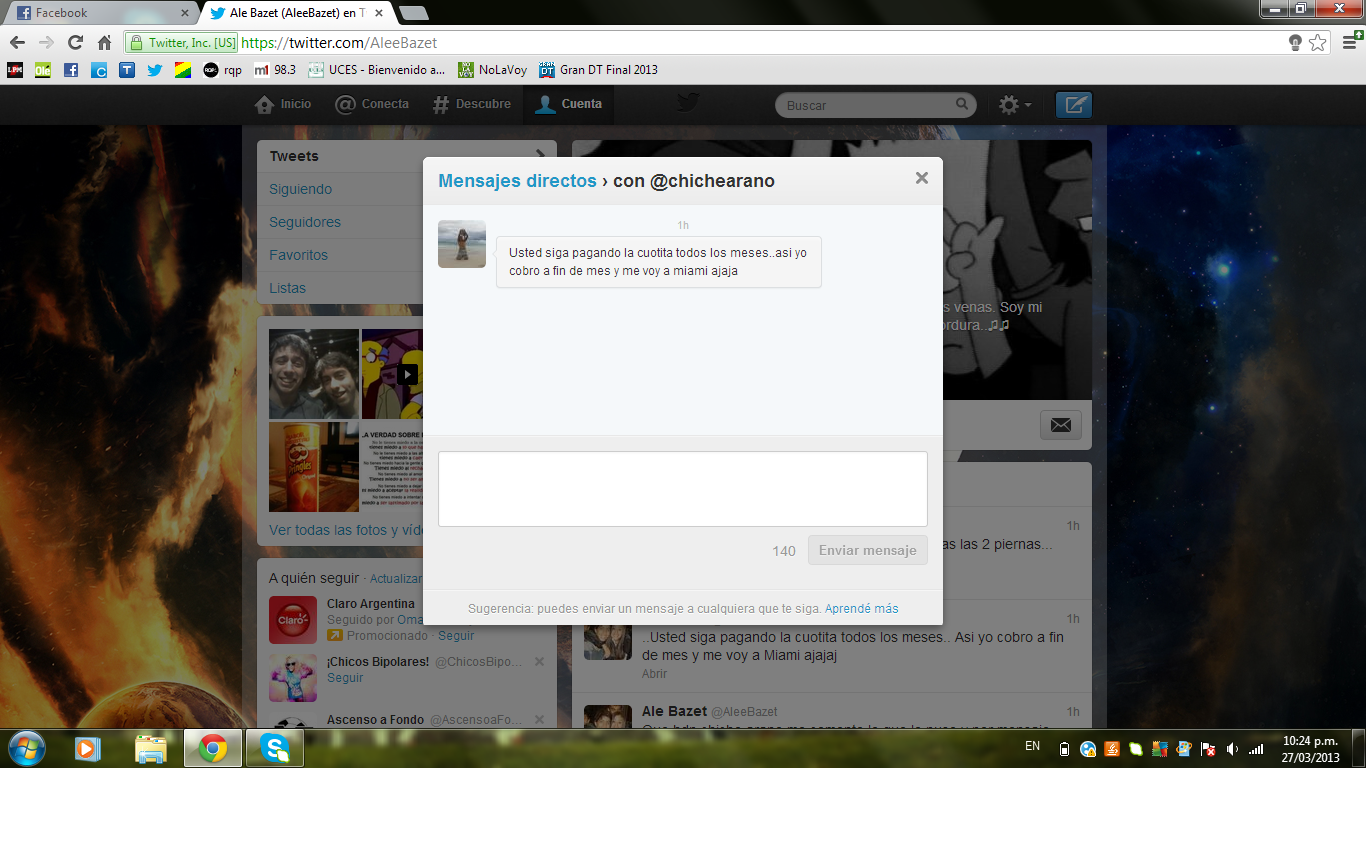Click the envelope direct message button
1366x864 pixels.
click(1061, 425)
